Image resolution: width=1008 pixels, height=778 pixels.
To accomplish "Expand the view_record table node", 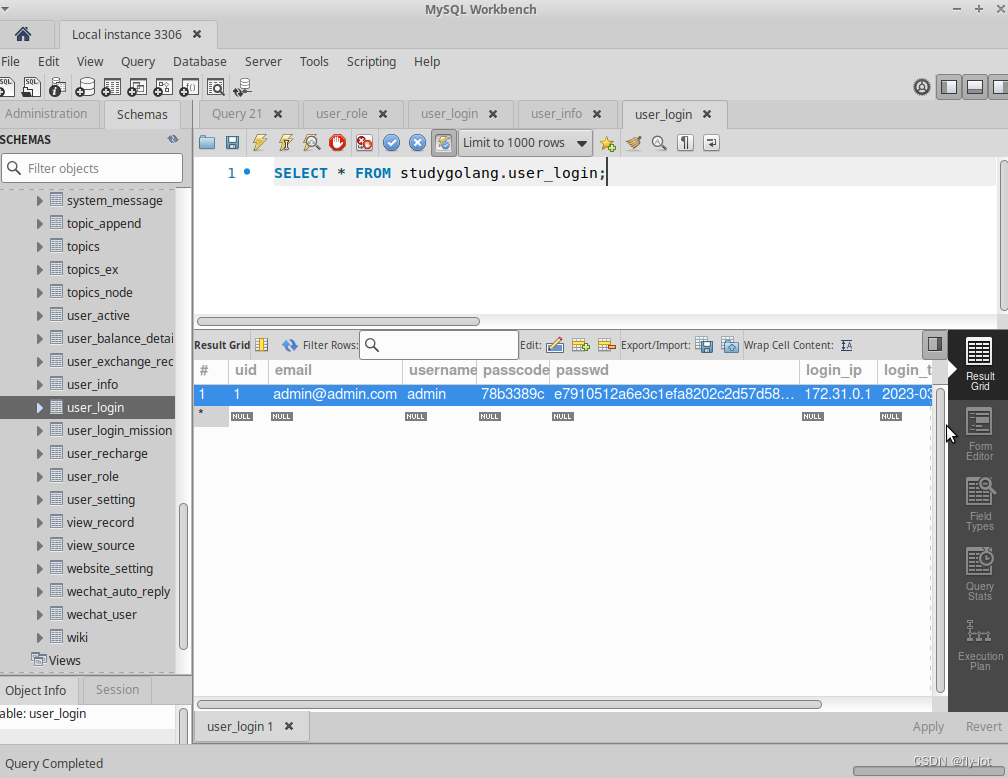I will point(39,523).
